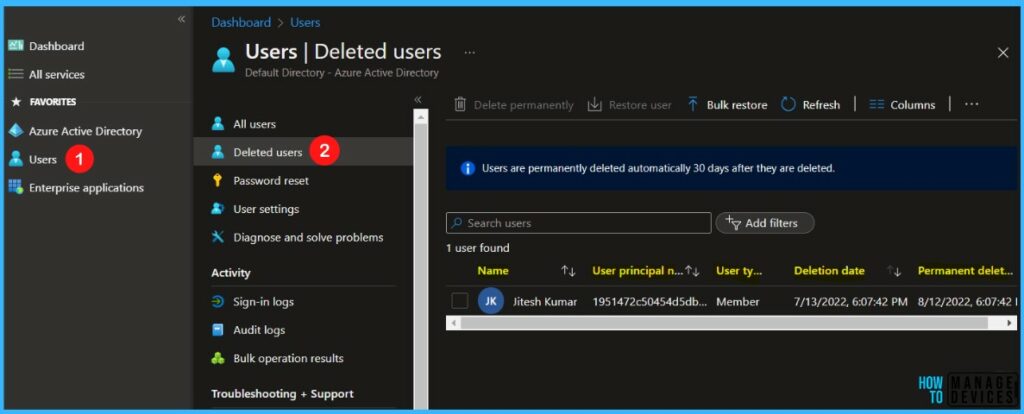Open Audit logs
Screen dimensions: 1024x414
(x=259, y=330)
